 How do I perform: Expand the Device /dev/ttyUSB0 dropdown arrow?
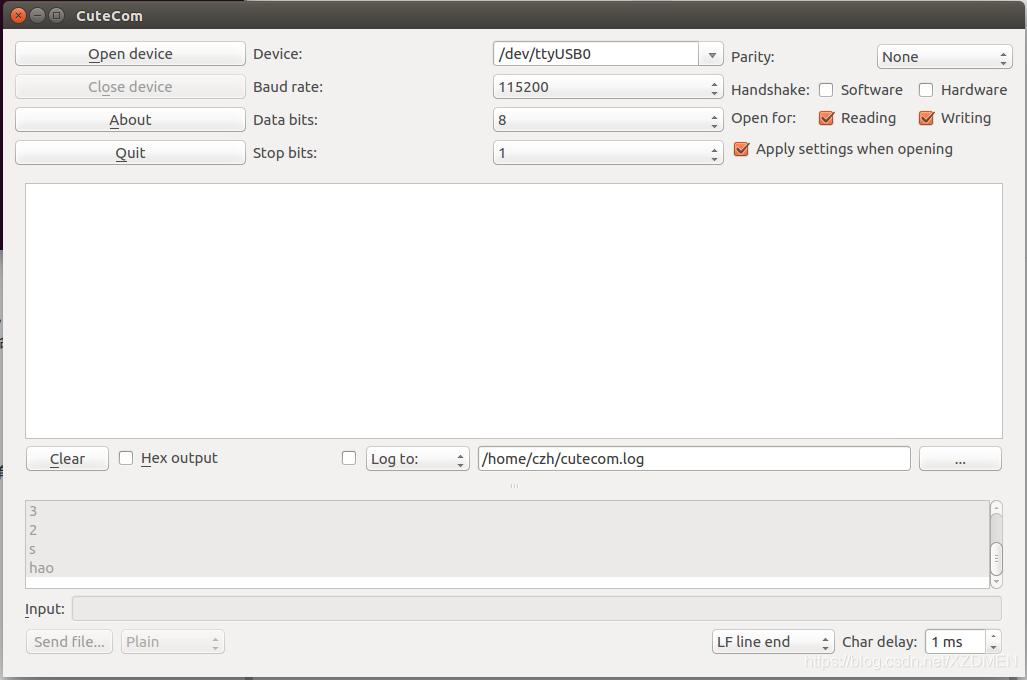(711, 54)
